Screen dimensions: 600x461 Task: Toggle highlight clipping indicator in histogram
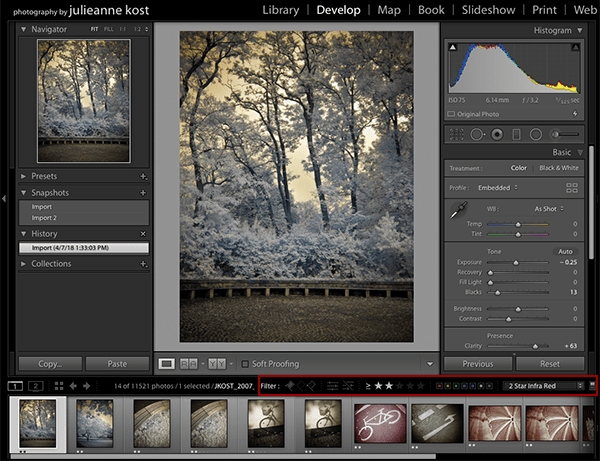(575, 47)
